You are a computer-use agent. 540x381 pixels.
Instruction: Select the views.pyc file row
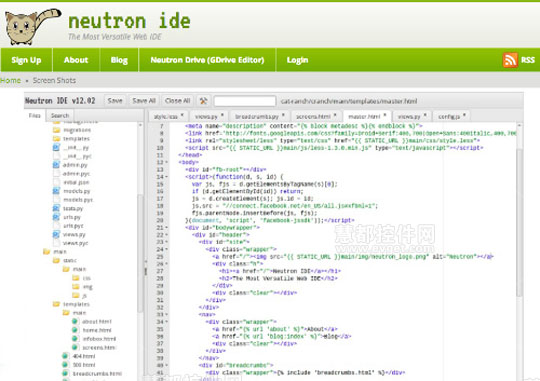(x=75, y=243)
